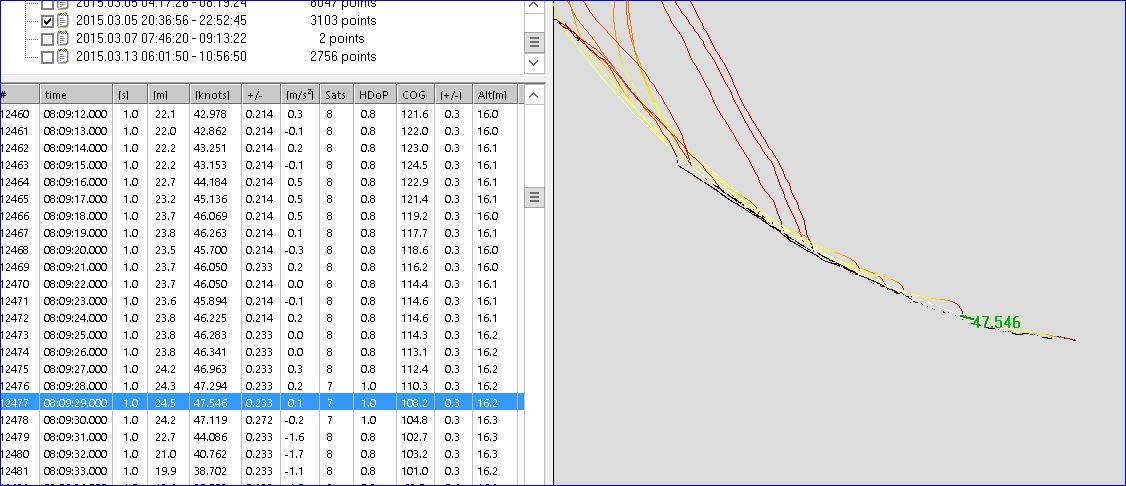Check the 2015.03.13 06:01:50 track
Image resolution: width=1126 pixels, height=486 pixels.
tap(47, 57)
